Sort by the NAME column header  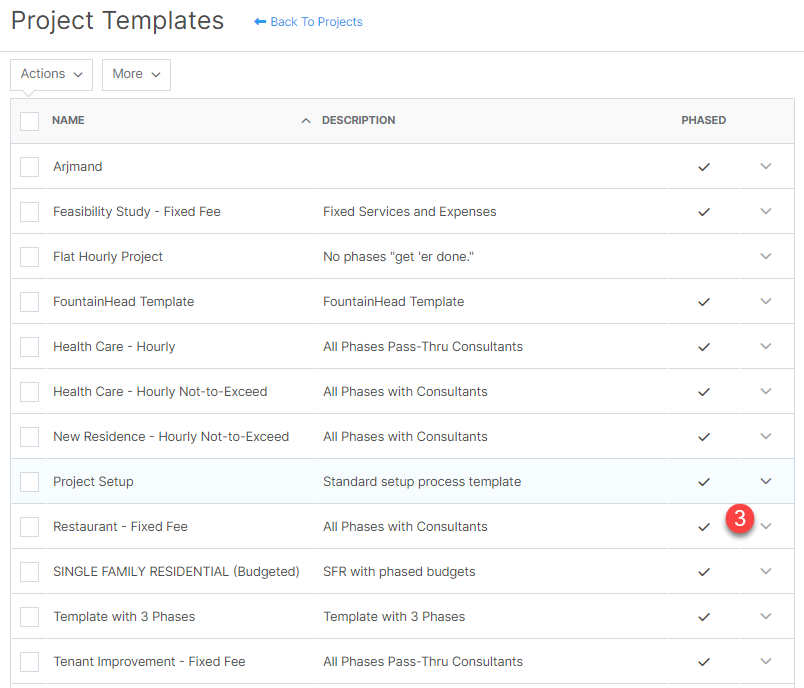coord(68,120)
